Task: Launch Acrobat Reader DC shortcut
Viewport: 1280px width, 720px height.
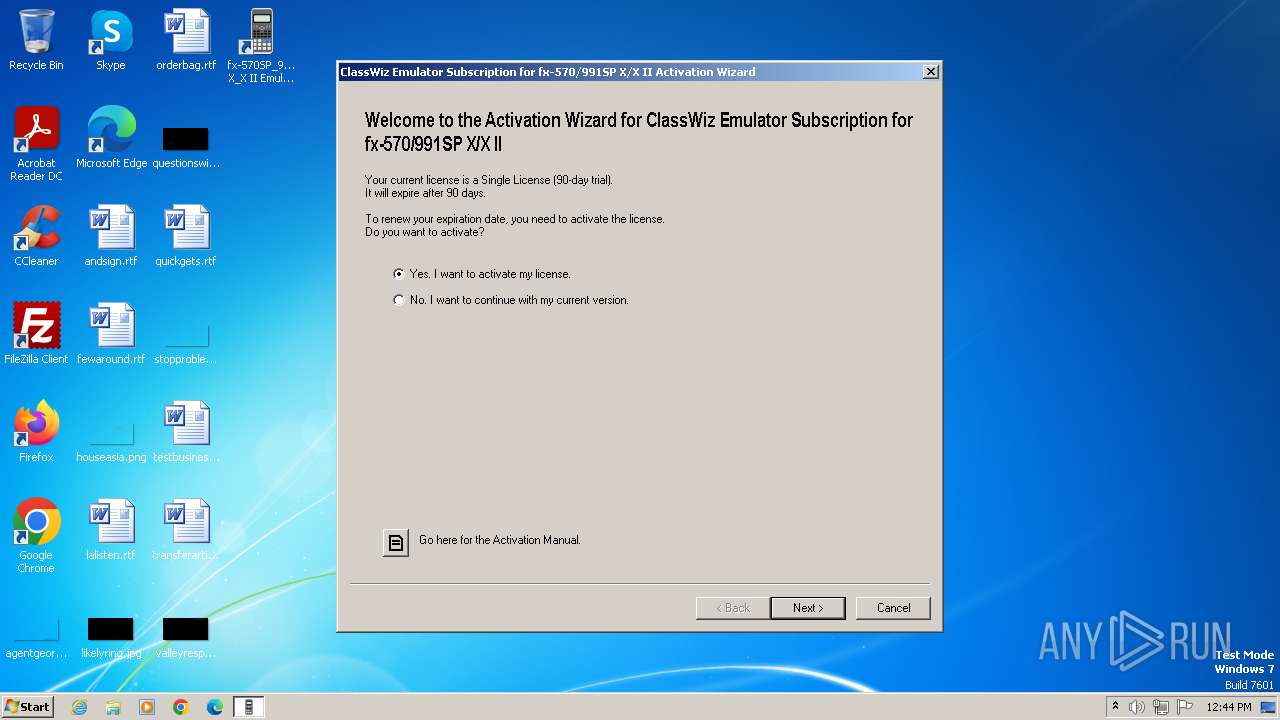Action: tap(36, 144)
